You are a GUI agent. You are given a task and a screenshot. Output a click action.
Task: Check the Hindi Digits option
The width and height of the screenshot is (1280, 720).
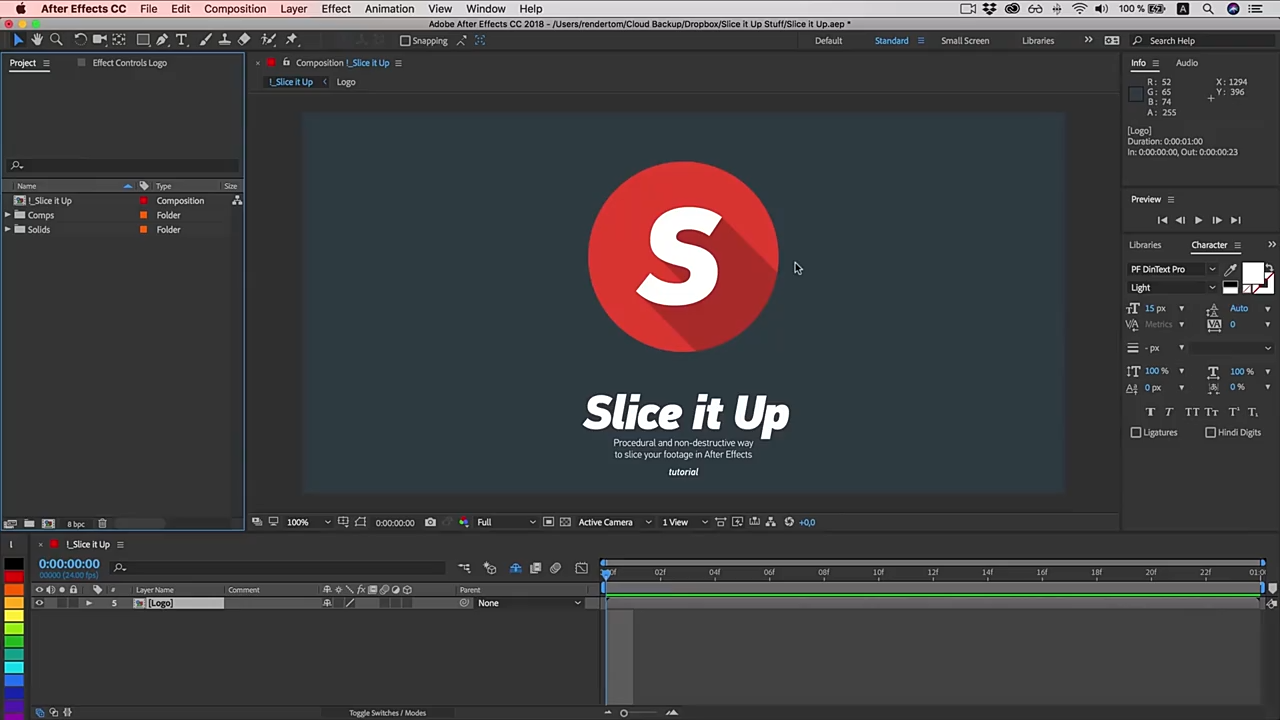click(1211, 433)
